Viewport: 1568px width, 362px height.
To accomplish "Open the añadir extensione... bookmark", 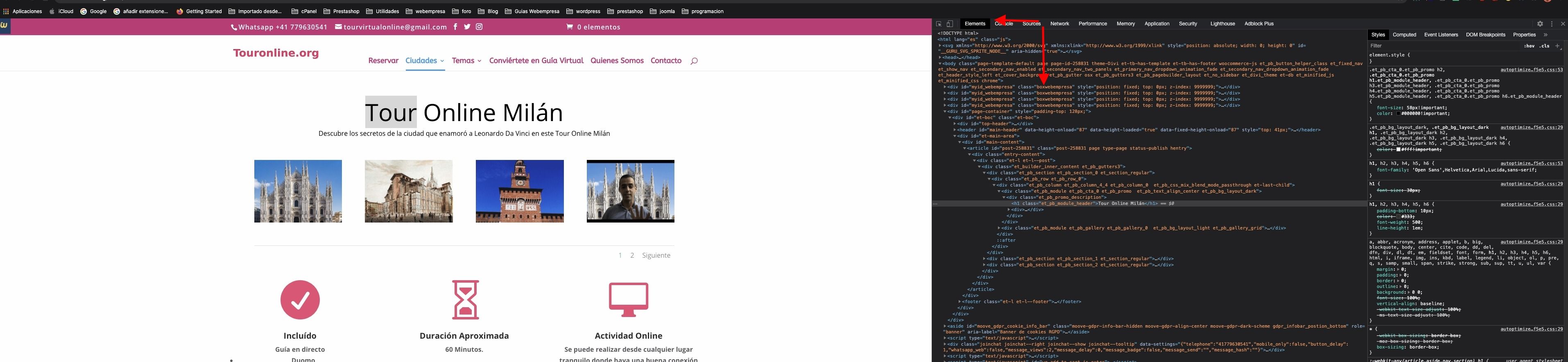I will (x=140, y=11).
